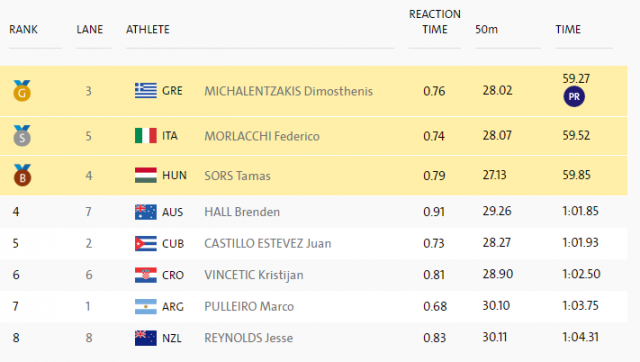This screenshot has width=640, height=362.
Task: Click the ATHLETE column header
Action: [x=148, y=29]
